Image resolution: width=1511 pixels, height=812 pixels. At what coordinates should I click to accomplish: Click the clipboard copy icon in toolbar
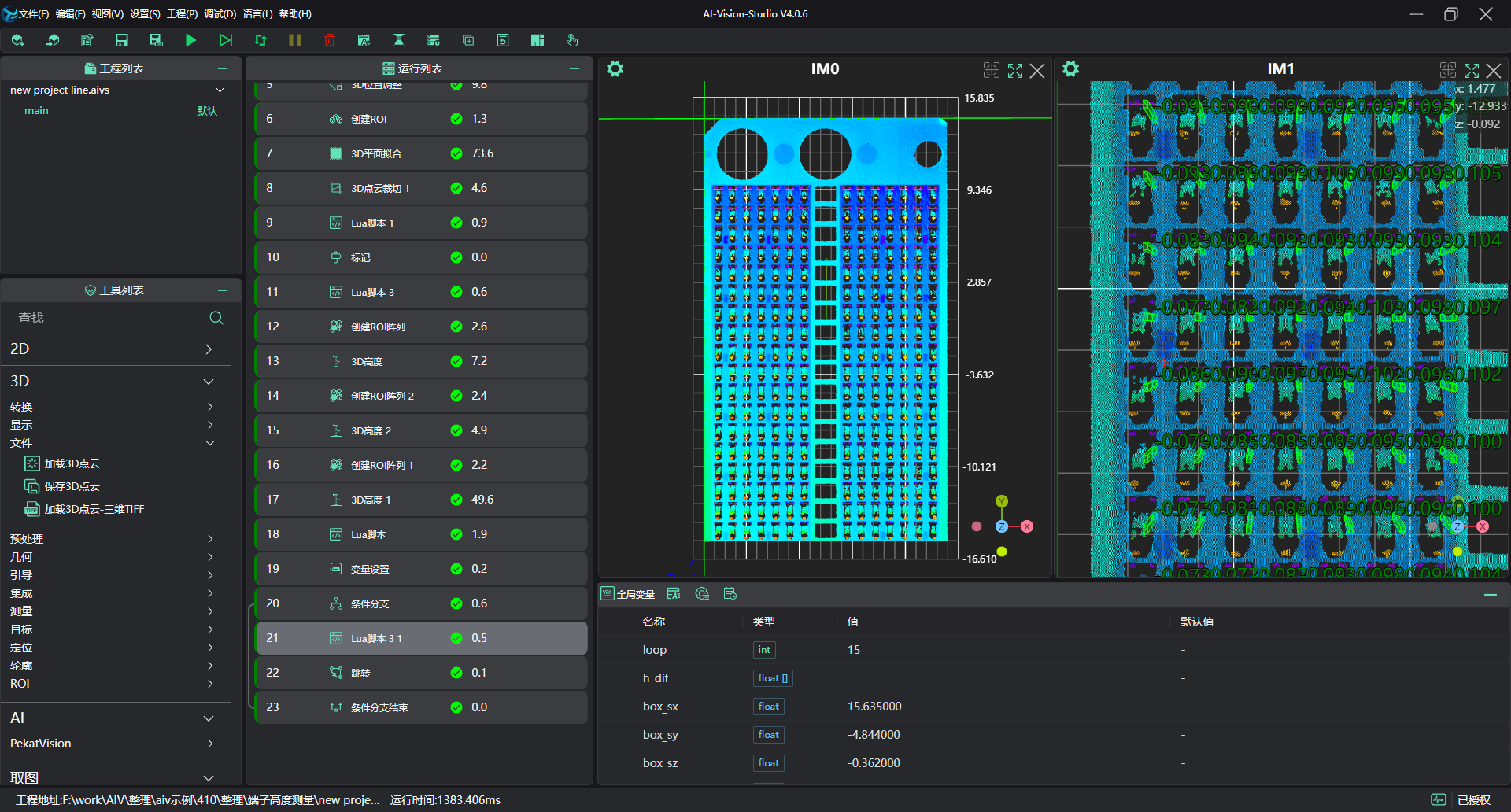(x=87, y=40)
